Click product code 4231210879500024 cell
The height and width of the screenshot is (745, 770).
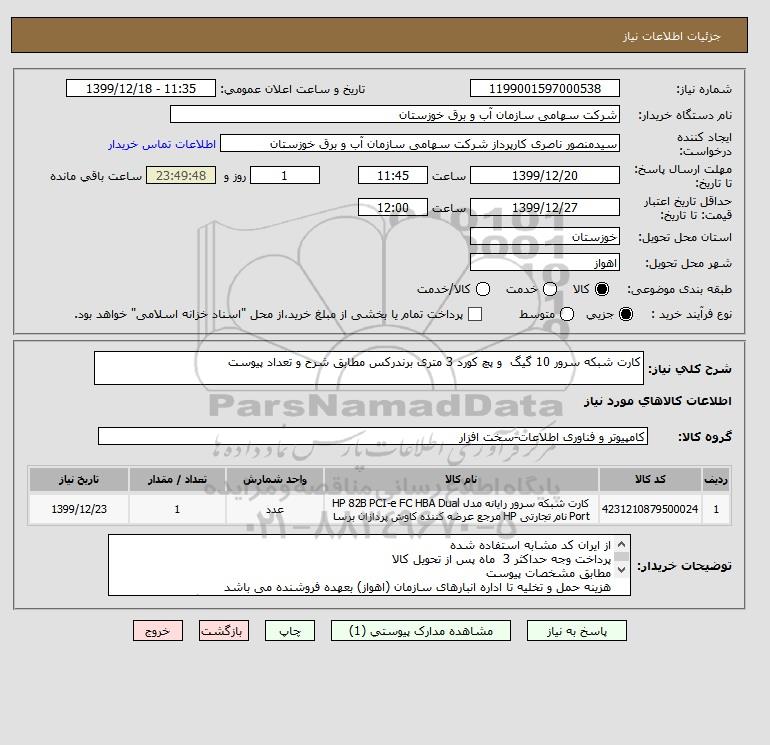point(650,509)
